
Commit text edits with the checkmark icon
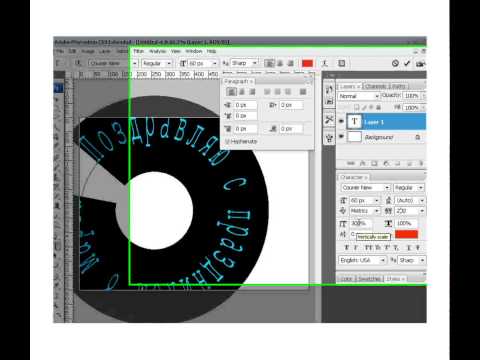pyautogui.click(x=407, y=63)
